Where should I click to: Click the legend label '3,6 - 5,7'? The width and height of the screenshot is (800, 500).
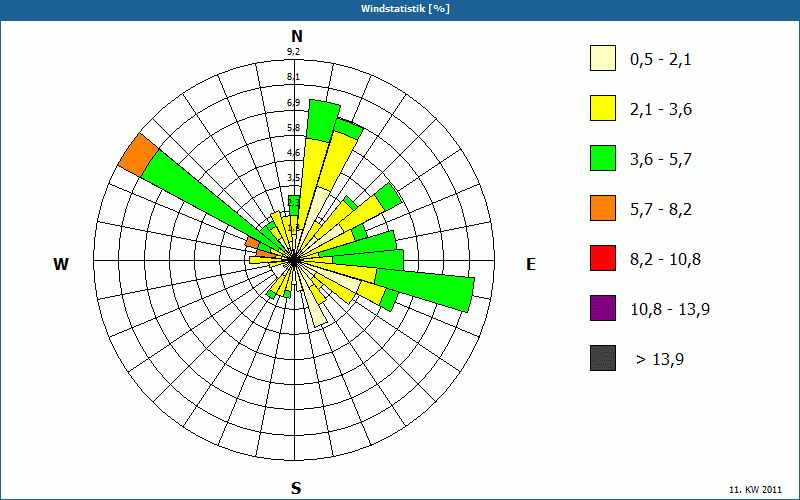(x=661, y=160)
